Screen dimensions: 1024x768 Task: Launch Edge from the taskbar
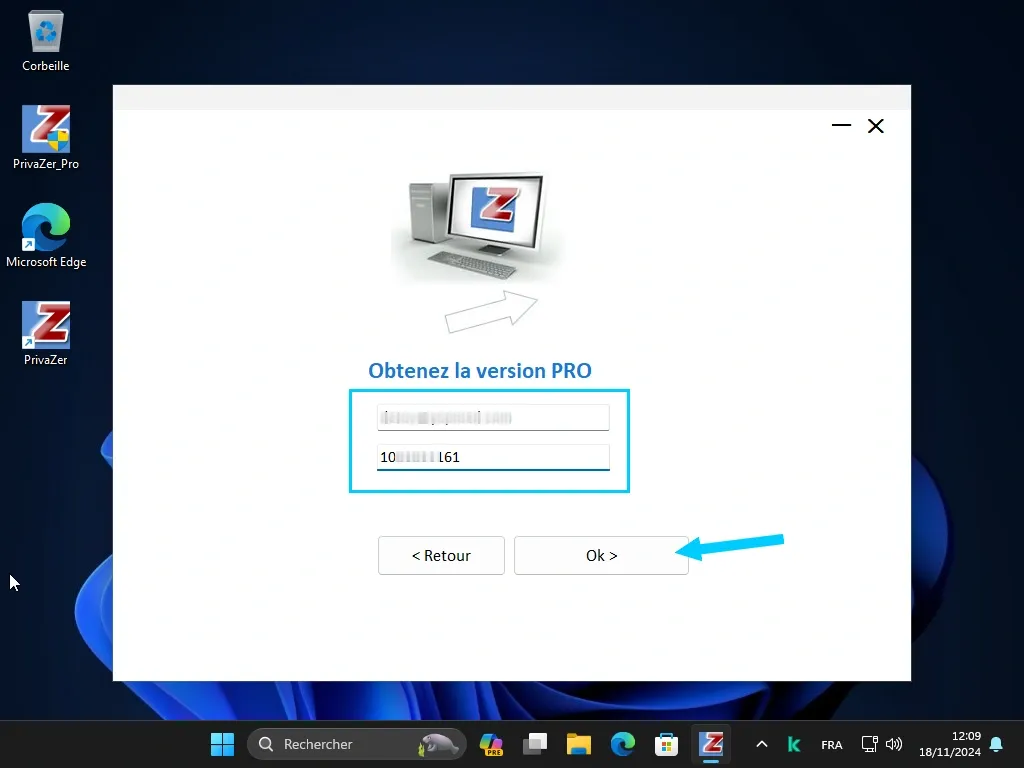(622, 744)
